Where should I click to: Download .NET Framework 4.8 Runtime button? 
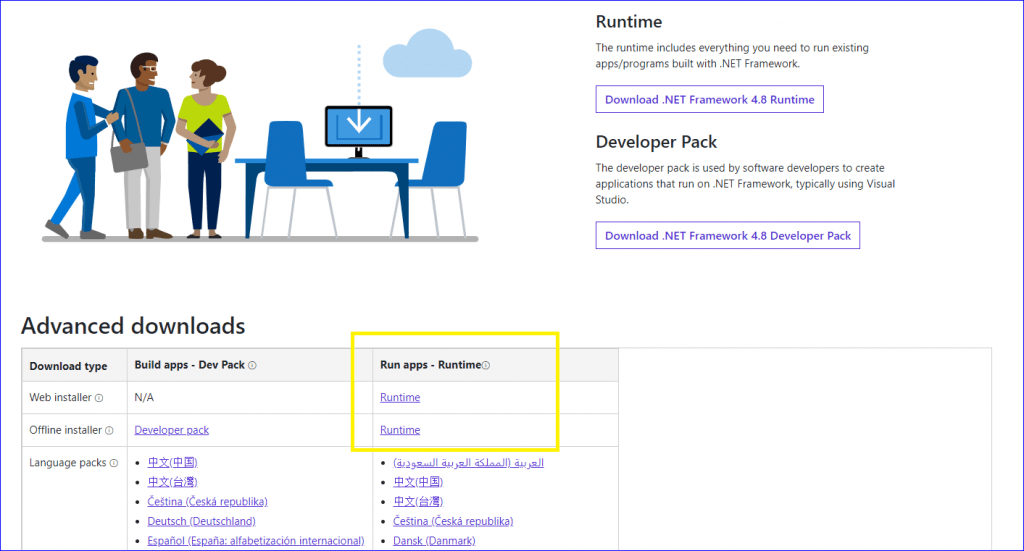tap(709, 99)
